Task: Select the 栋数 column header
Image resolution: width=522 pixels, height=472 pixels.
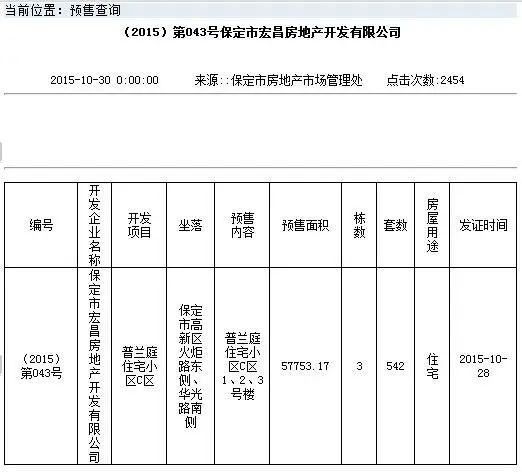Action: coord(359,225)
